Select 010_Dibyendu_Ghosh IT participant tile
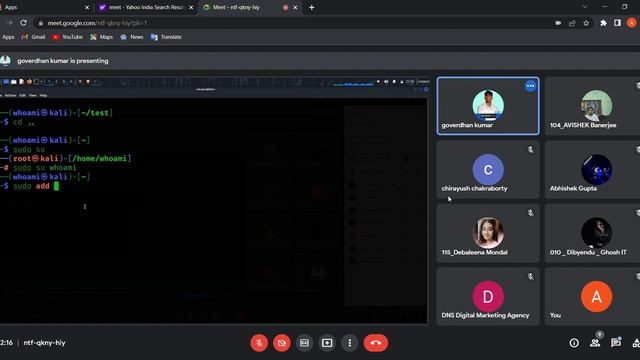 tap(593, 233)
